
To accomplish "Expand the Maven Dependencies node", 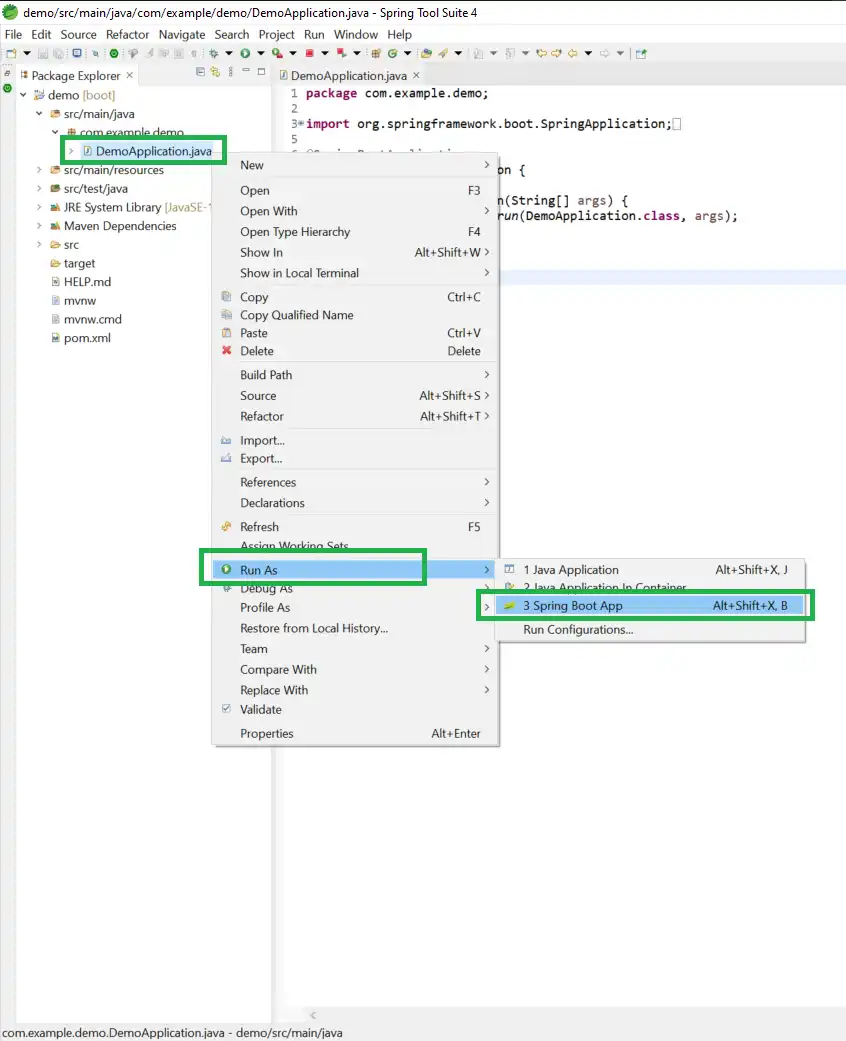I will pyautogui.click(x=39, y=226).
